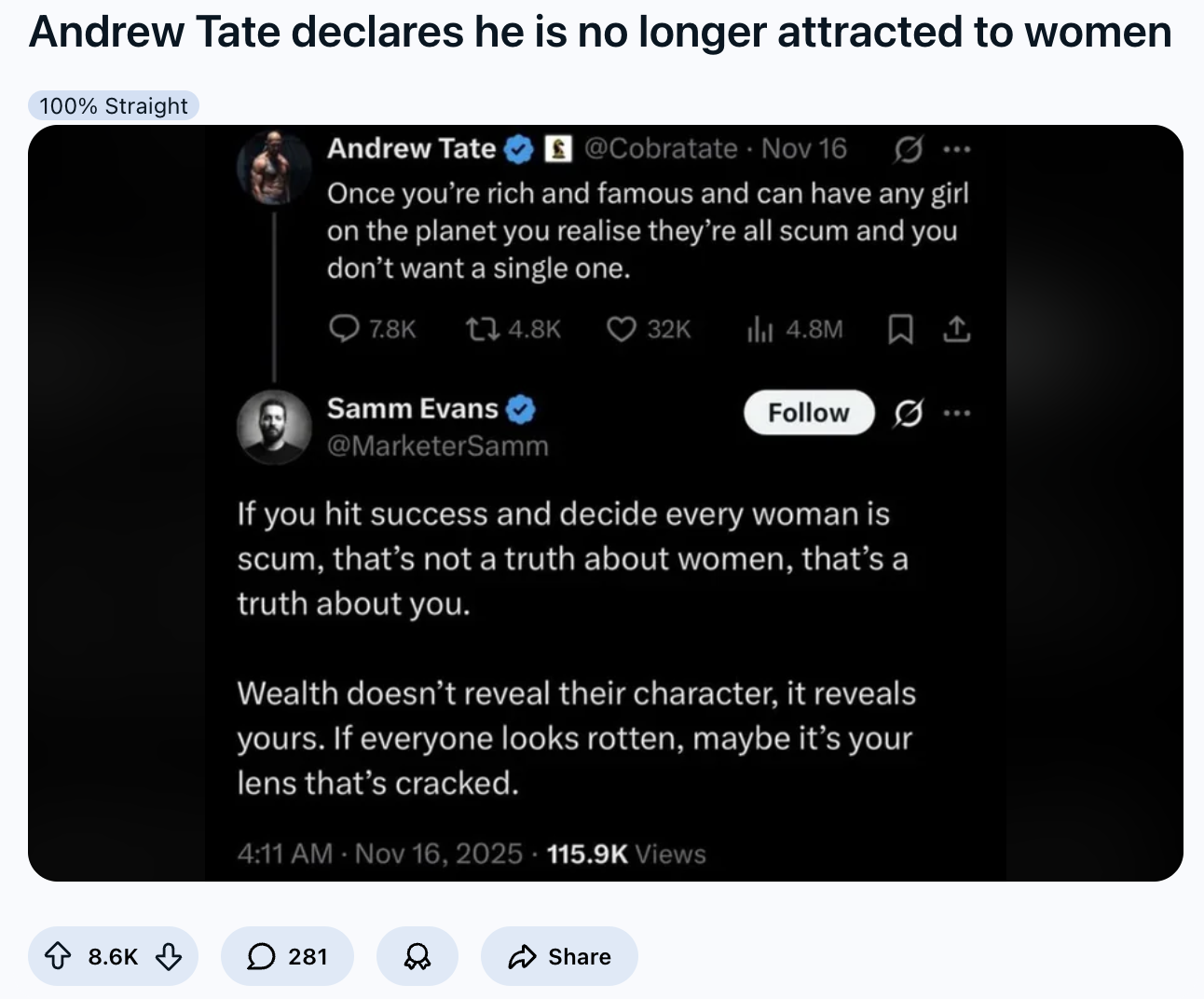Open the post title link
Image resolution: width=1204 pixels, height=999 pixels.
pos(600,32)
